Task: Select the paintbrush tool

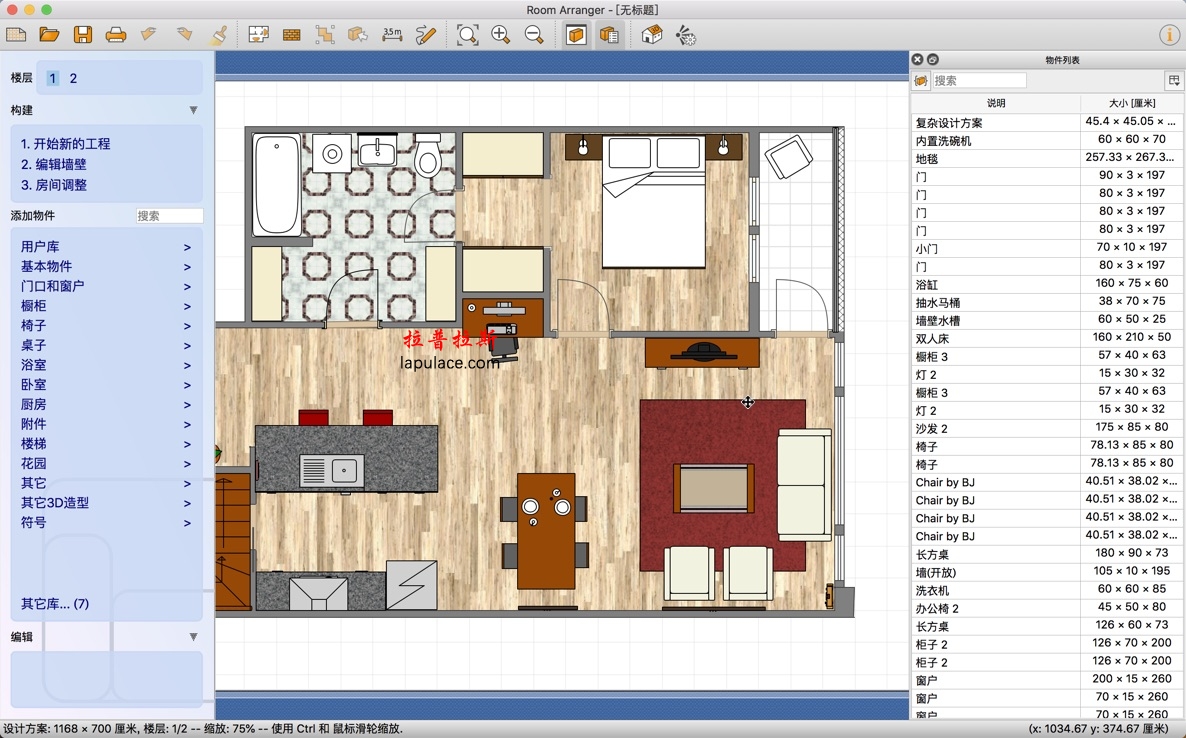Action: 219,35
